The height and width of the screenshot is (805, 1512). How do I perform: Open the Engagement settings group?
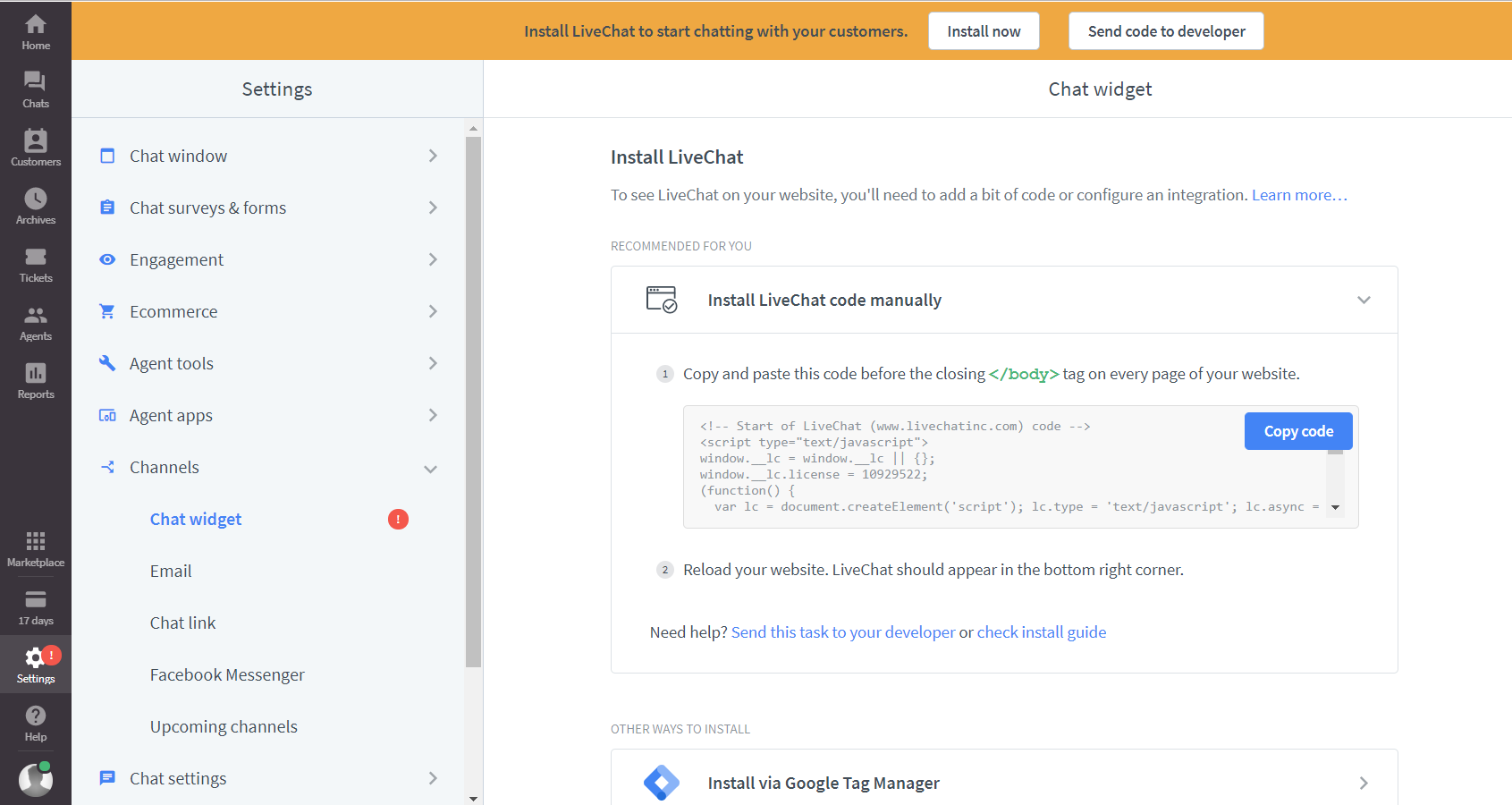click(268, 259)
